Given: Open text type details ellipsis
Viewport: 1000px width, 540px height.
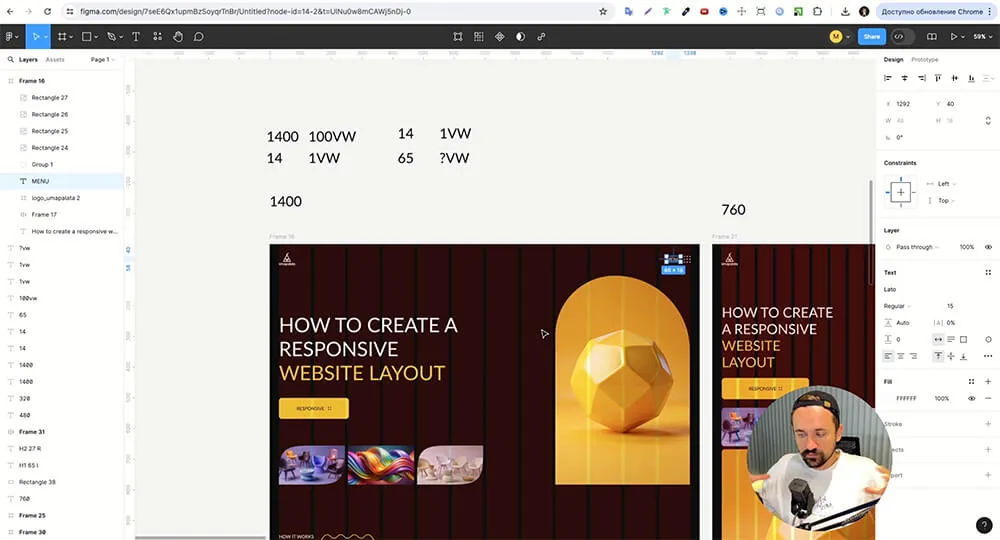Looking at the screenshot, I should point(988,356).
